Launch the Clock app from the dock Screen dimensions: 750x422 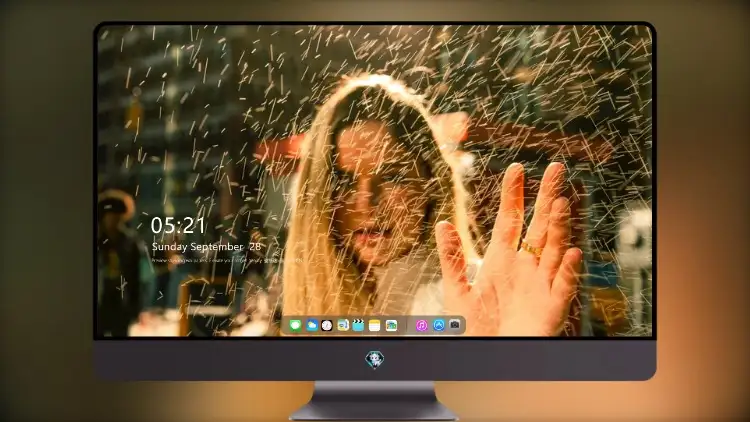click(327, 325)
